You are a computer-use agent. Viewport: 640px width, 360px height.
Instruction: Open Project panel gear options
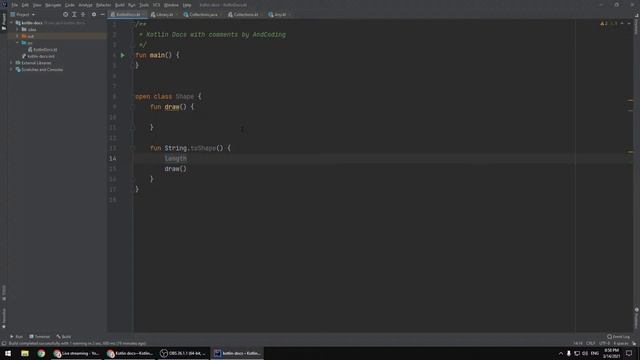click(x=94, y=14)
